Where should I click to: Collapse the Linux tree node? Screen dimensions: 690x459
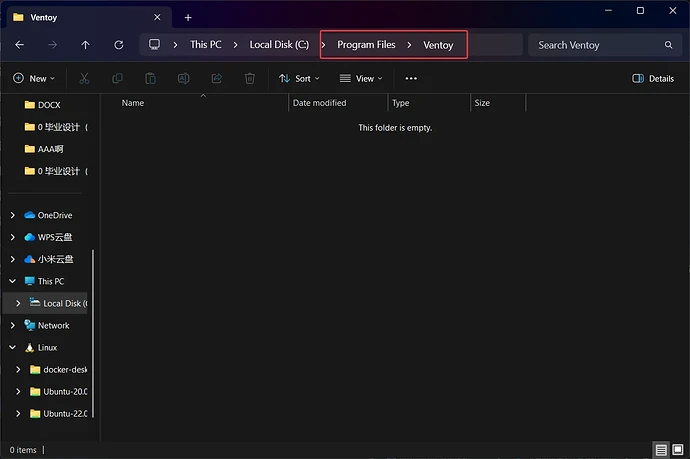[x=12, y=347]
